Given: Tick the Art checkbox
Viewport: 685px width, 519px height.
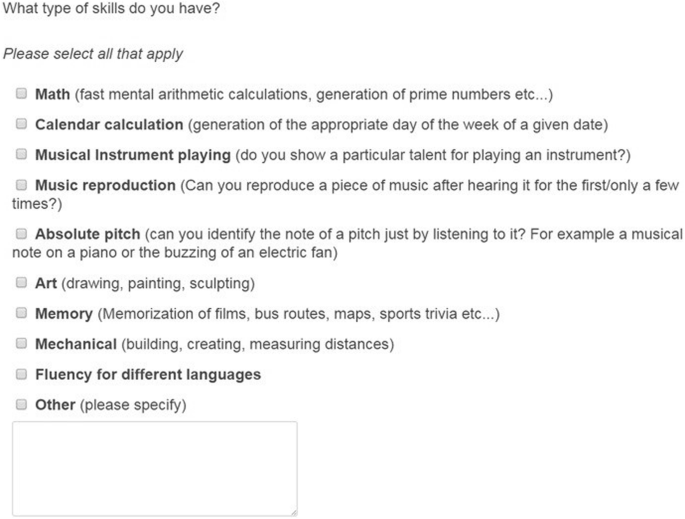Looking at the screenshot, I should click(x=21, y=283).
